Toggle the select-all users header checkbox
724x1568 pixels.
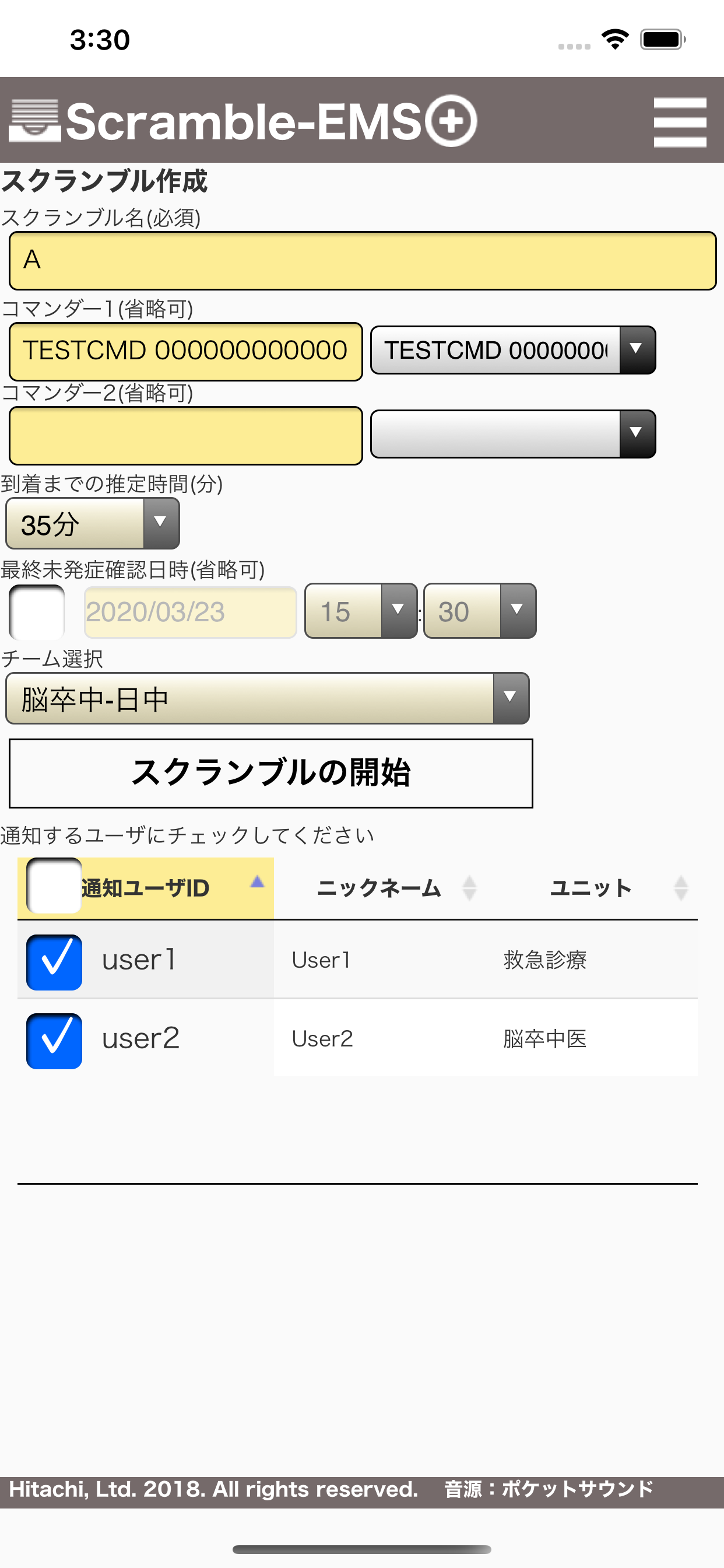pos(54,885)
